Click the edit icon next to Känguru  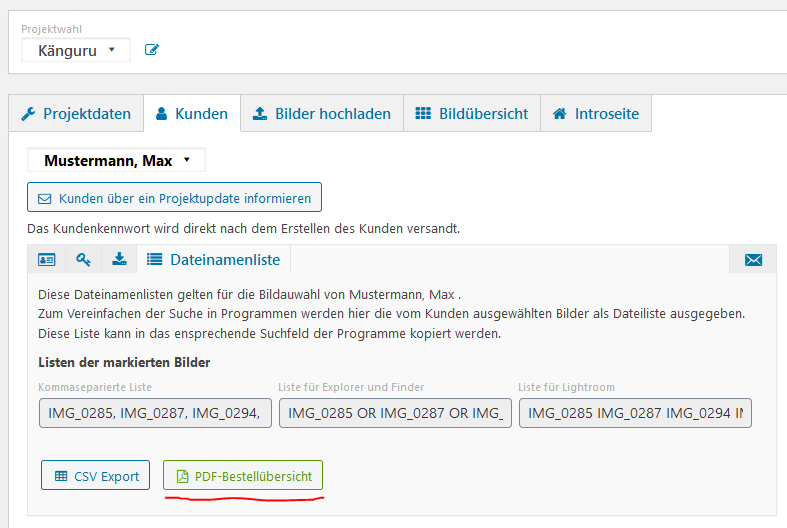click(152, 50)
